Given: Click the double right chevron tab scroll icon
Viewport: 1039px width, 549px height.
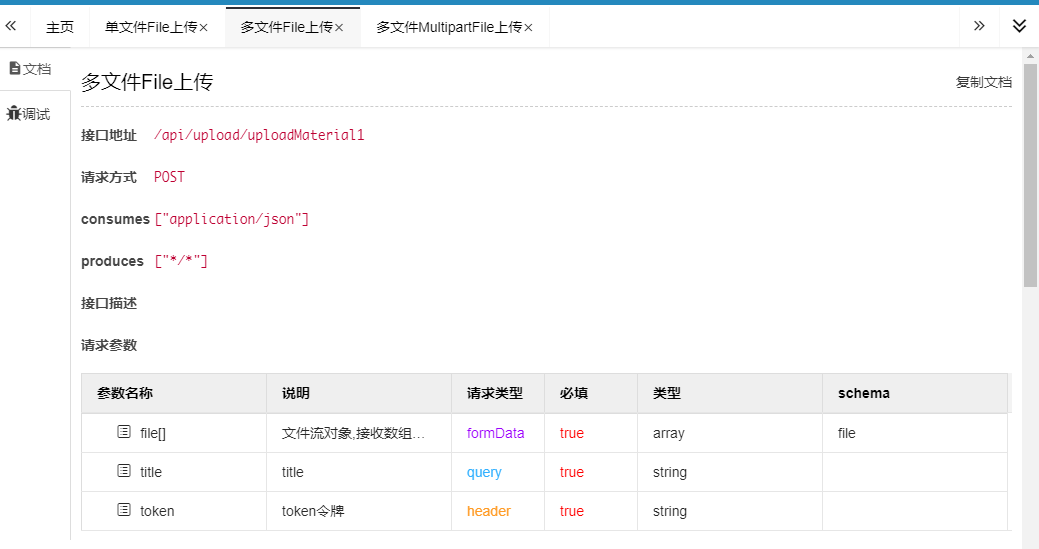Looking at the screenshot, I should (979, 26).
